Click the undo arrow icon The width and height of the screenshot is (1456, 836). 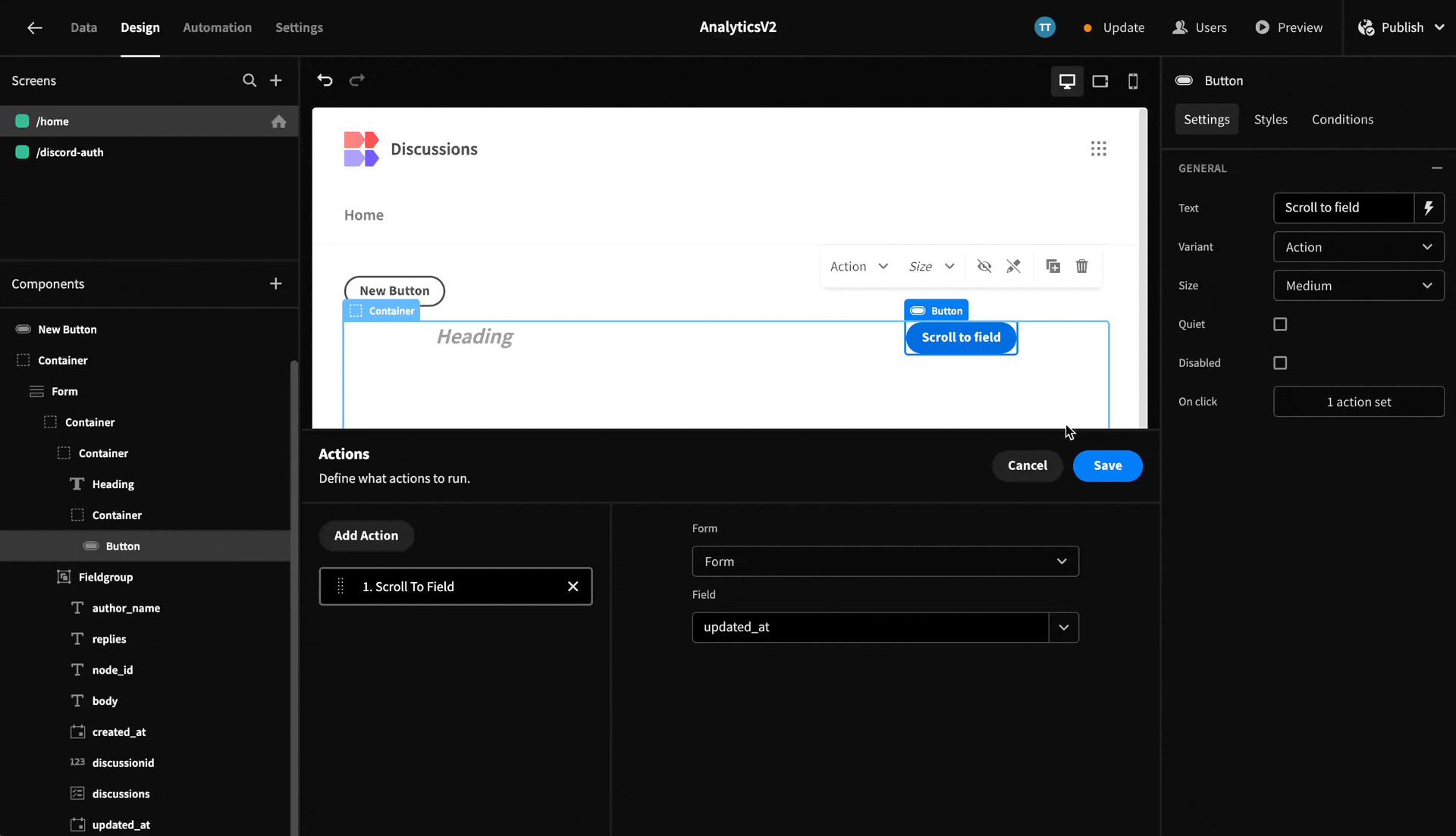[x=325, y=80]
